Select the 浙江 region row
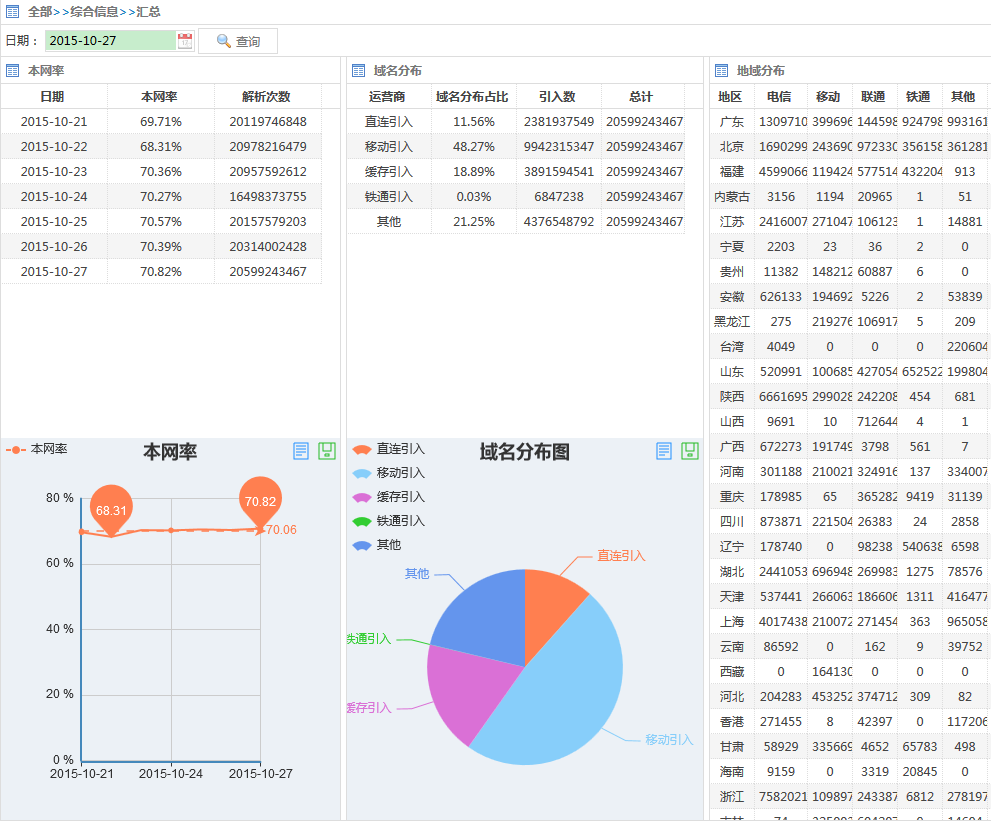 pyautogui.click(x=849, y=797)
